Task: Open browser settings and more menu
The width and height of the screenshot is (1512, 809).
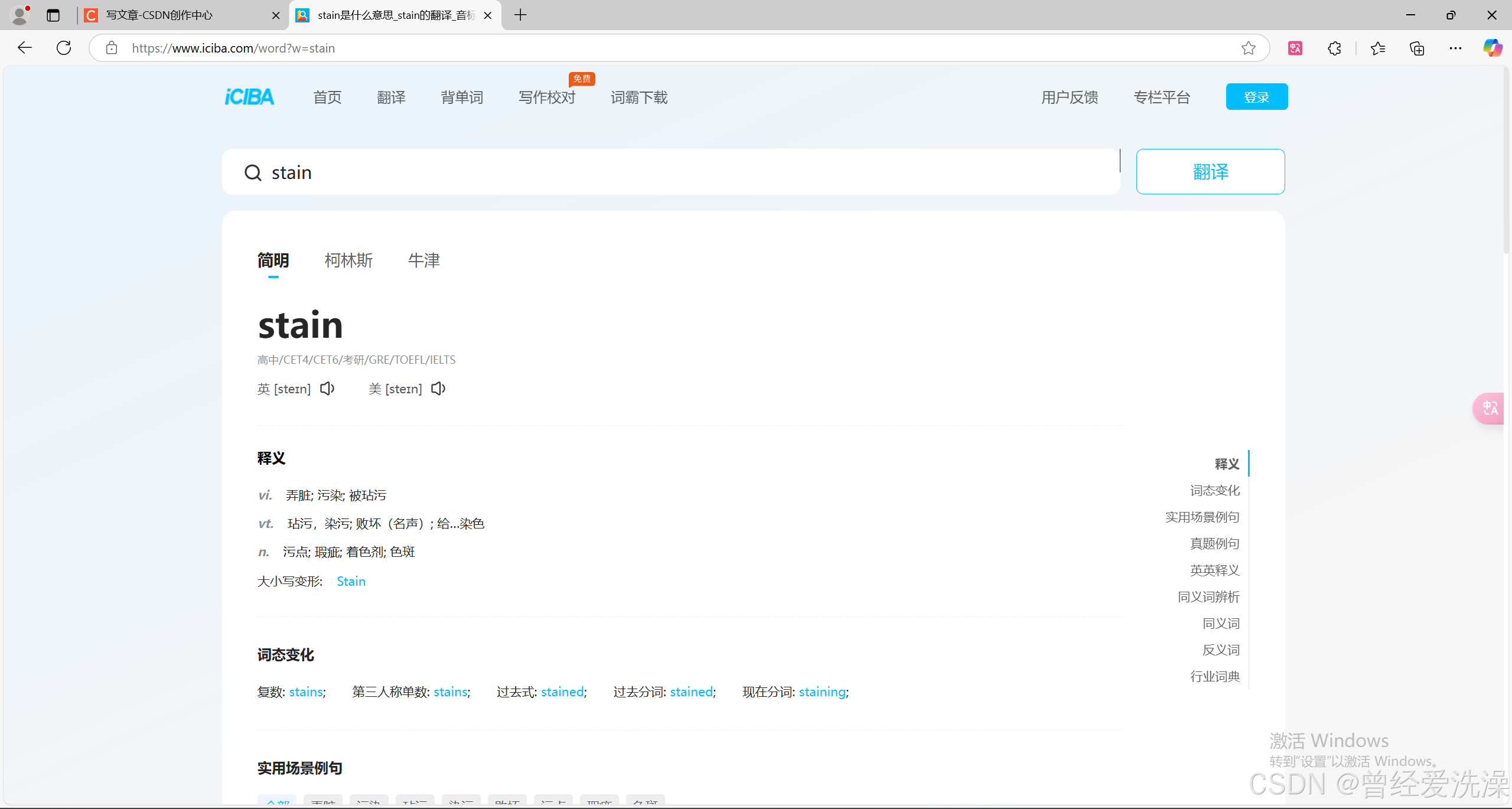Action: [1455, 48]
